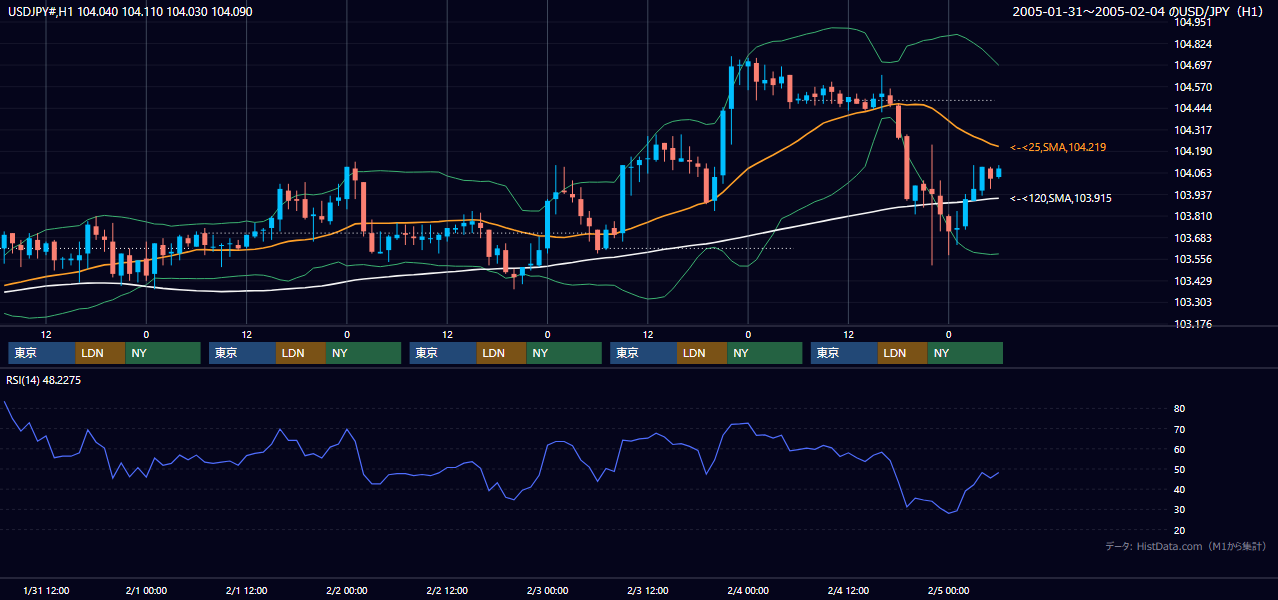Click the rightmost 東京 session block

point(845,353)
